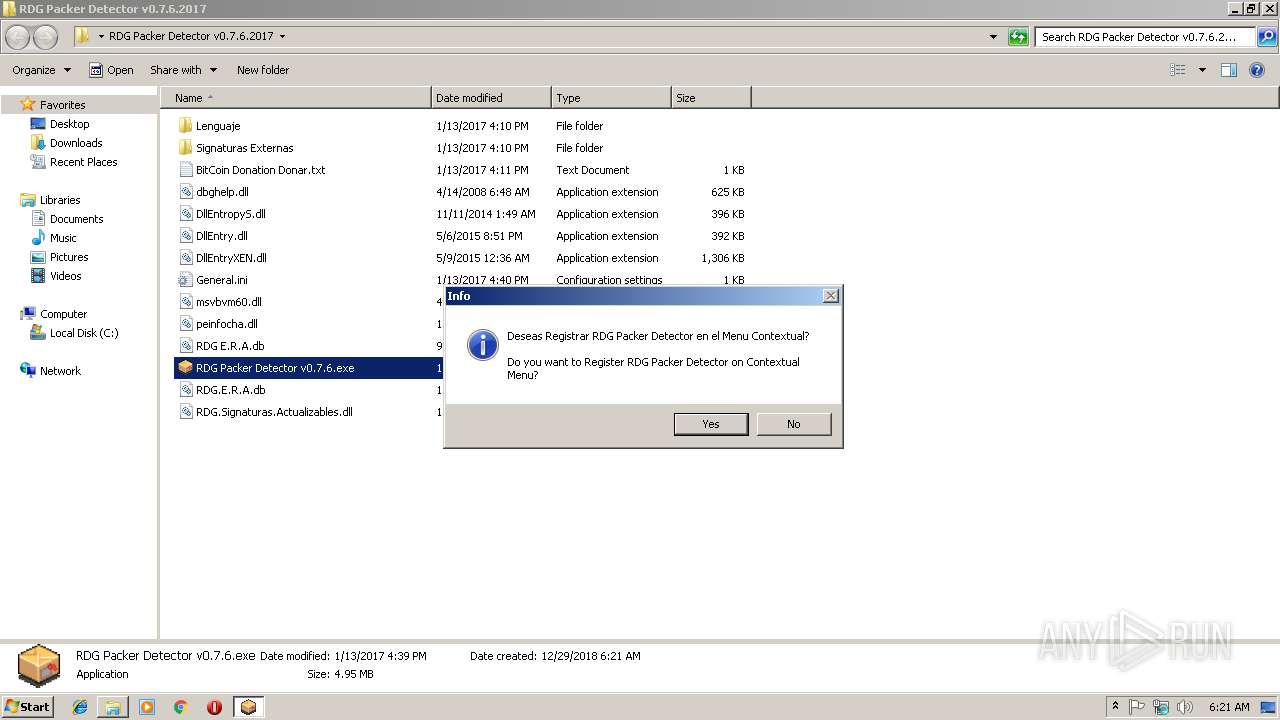Open Recent Places in navigation pane
This screenshot has height=720, width=1280.
(x=83, y=162)
